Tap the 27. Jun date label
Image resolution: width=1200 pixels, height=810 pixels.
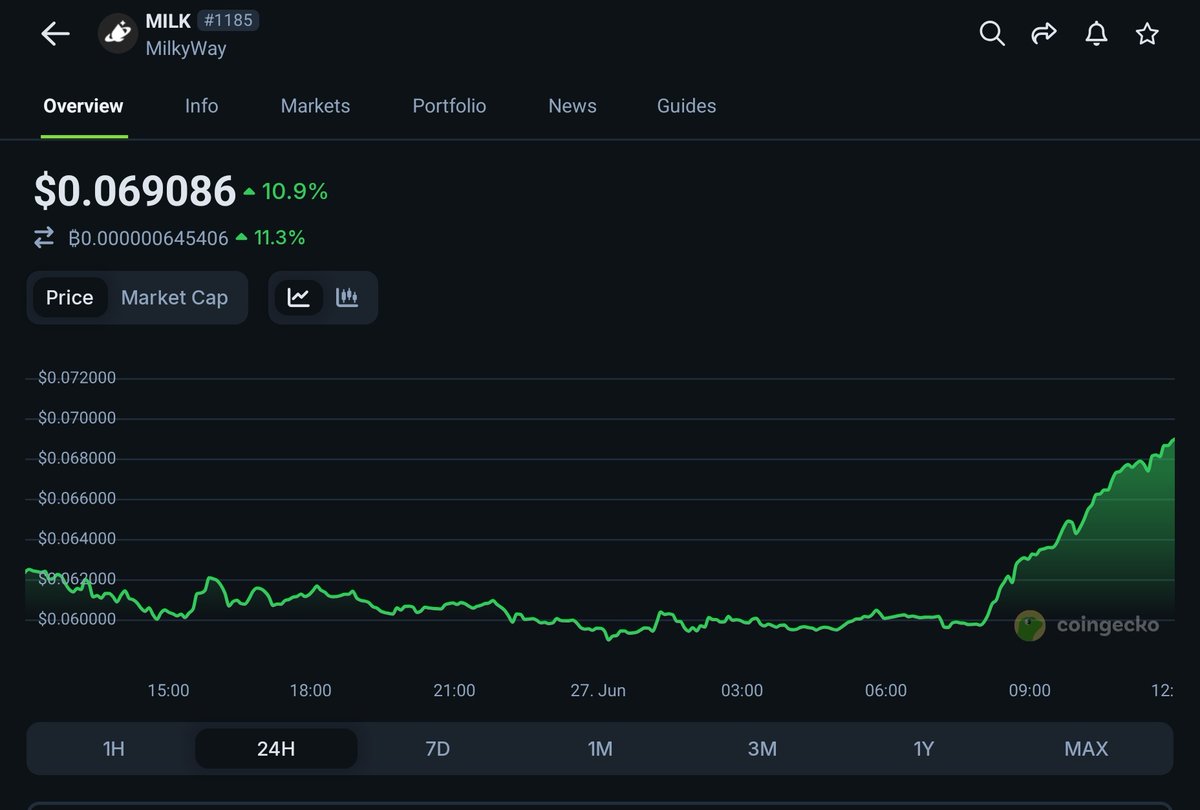(598, 690)
